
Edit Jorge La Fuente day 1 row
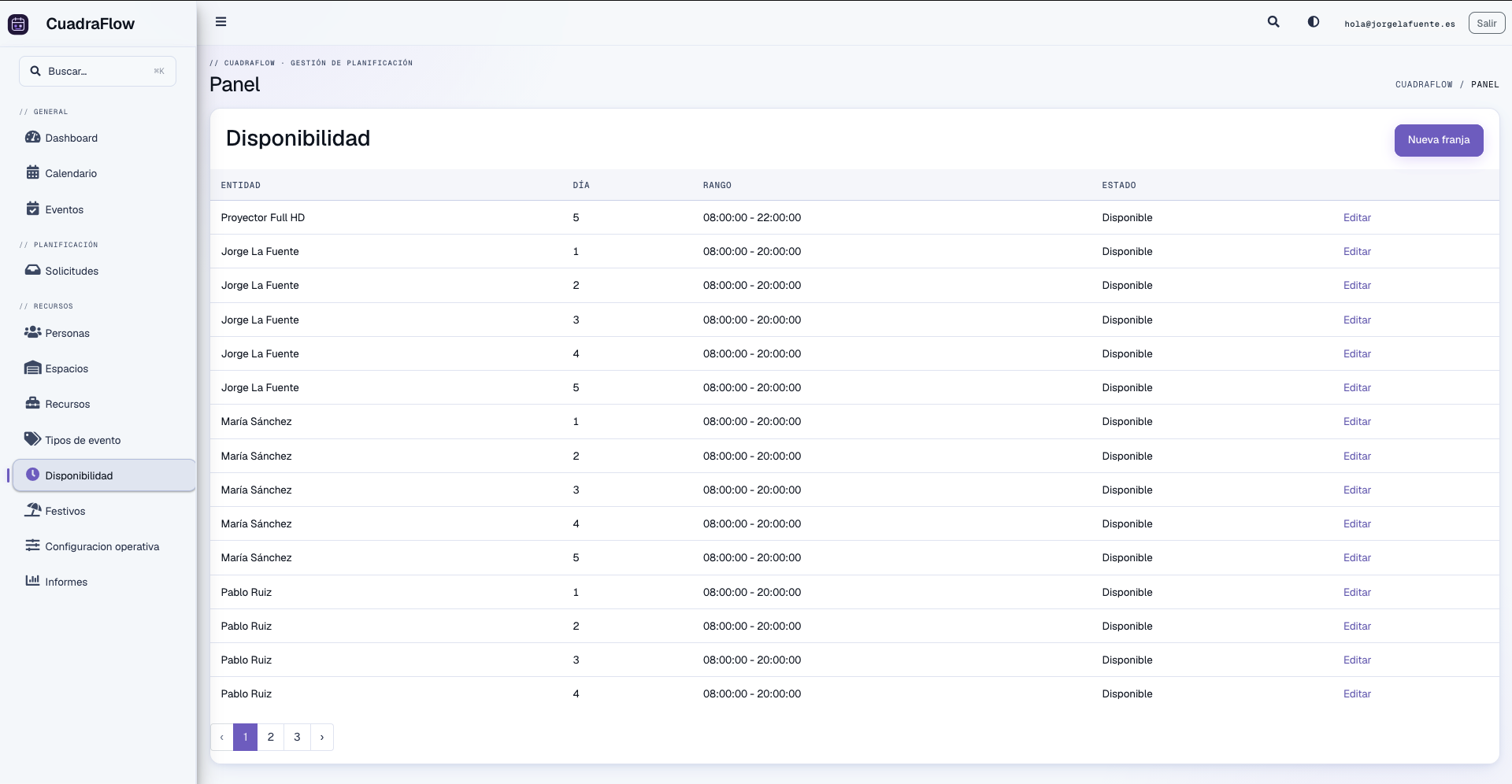click(x=1357, y=252)
